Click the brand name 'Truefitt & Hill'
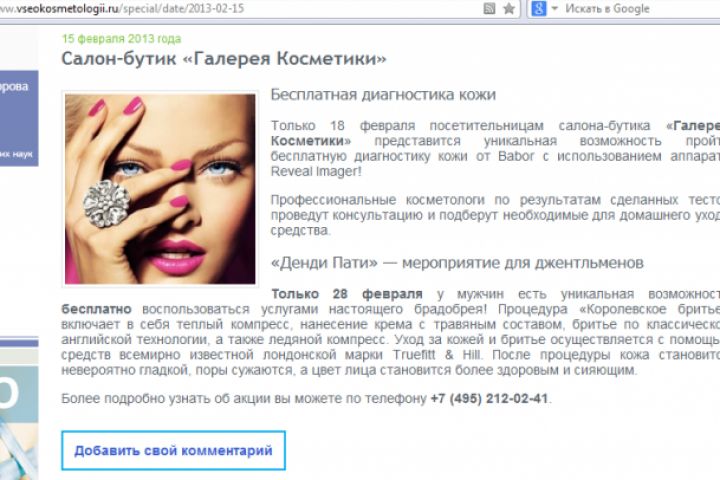This screenshot has height=480, width=720. click(x=437, y=355)
